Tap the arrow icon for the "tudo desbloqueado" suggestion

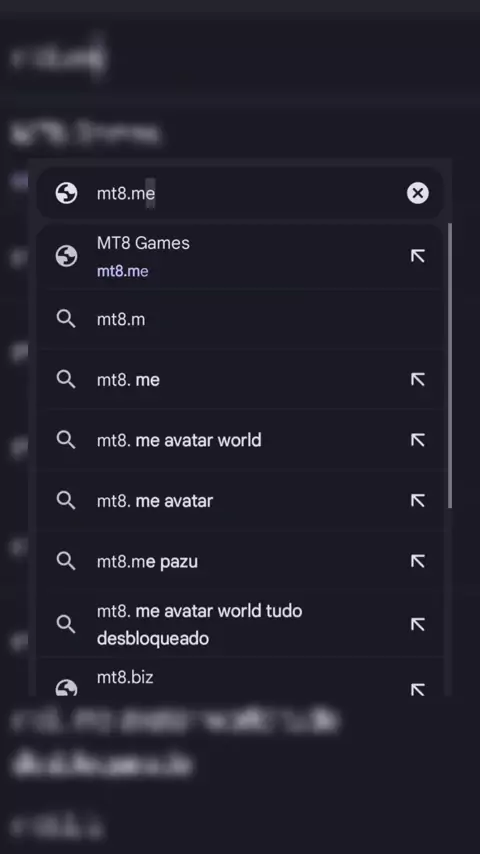[x=417, y=624]
